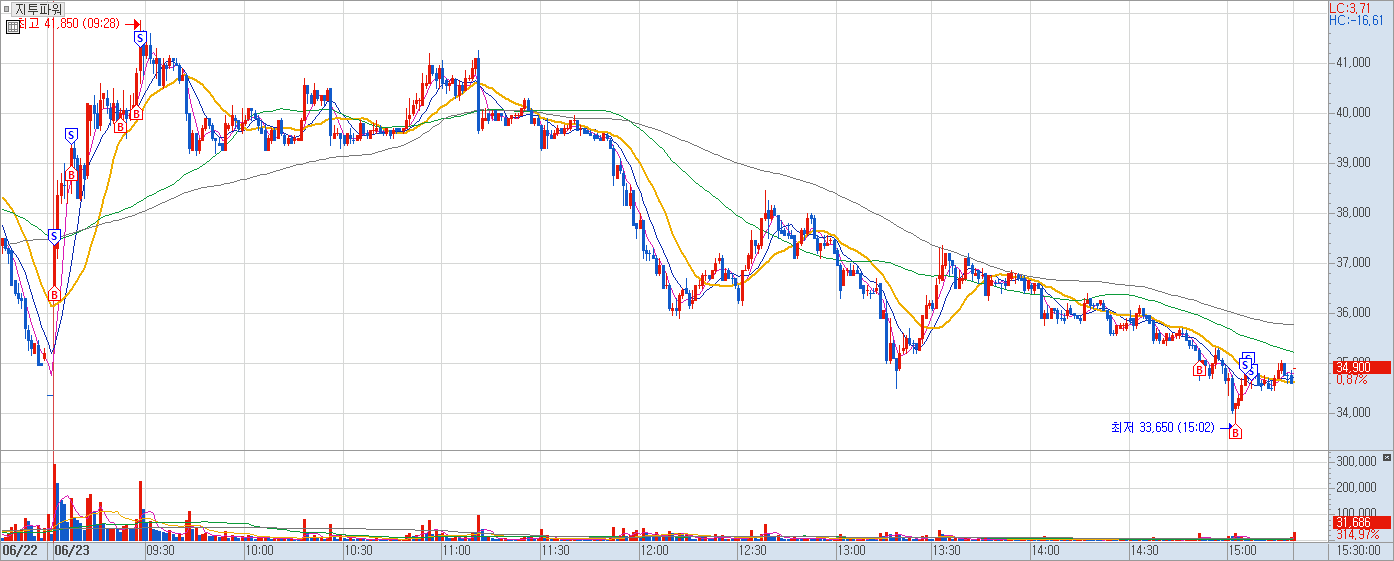Click the 최저 33,650 (15:02) low label
The height and width of the screenshot is (561, 1394).
coord(1162,427)
